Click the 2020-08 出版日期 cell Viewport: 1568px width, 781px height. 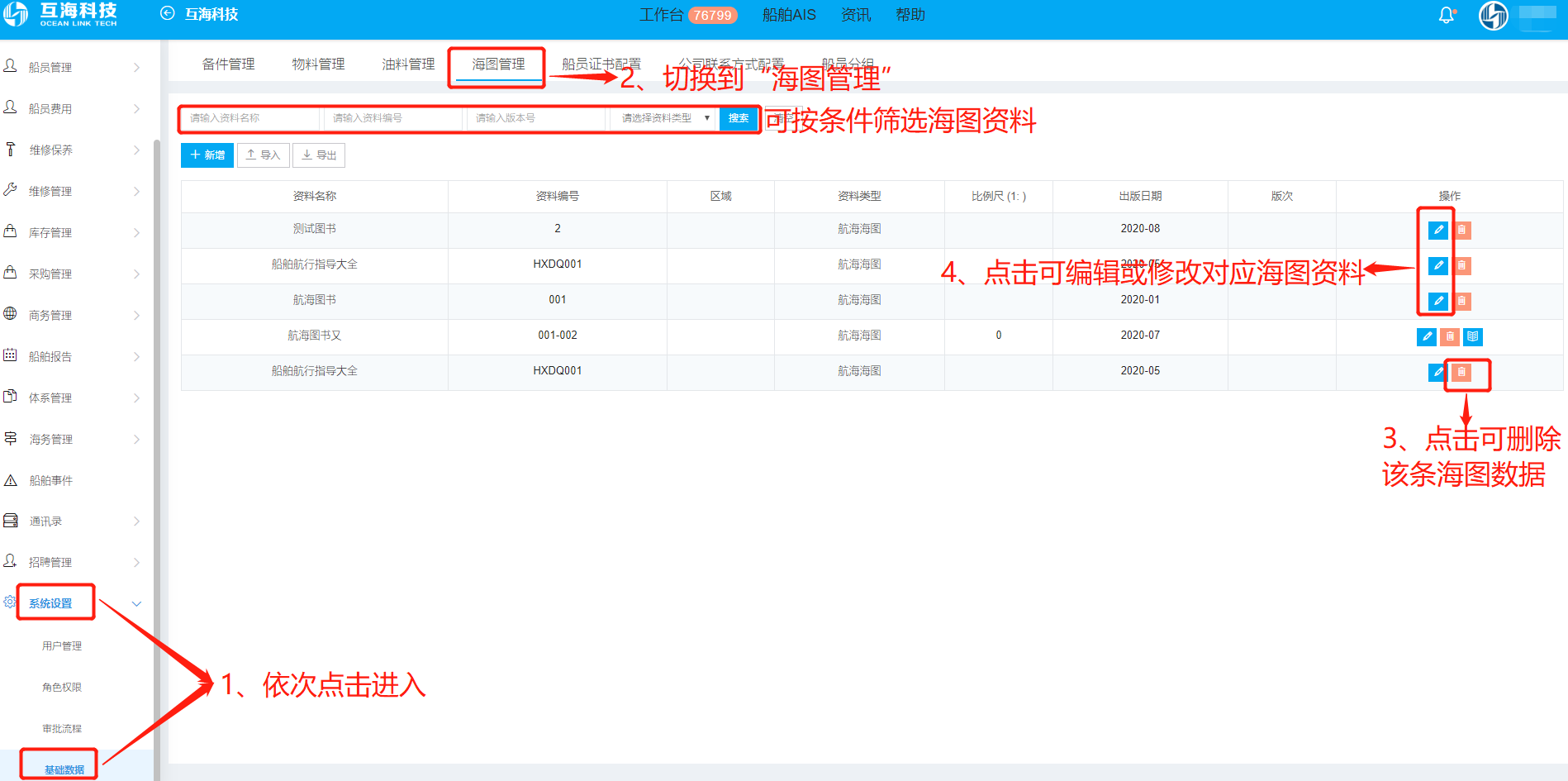(x=1140, y=229)
